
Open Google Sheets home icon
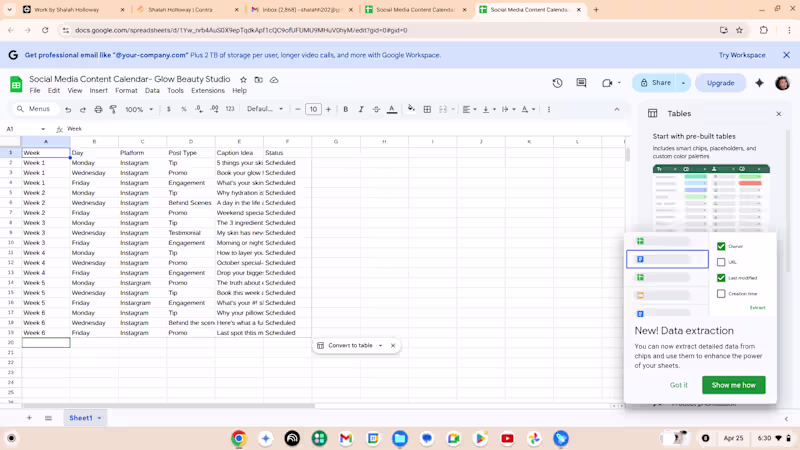[16, 84]
